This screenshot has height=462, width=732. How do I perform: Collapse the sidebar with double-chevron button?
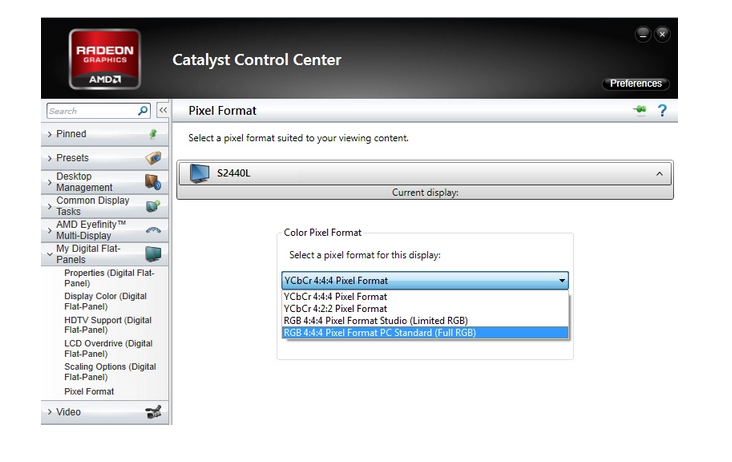(163, 110)
